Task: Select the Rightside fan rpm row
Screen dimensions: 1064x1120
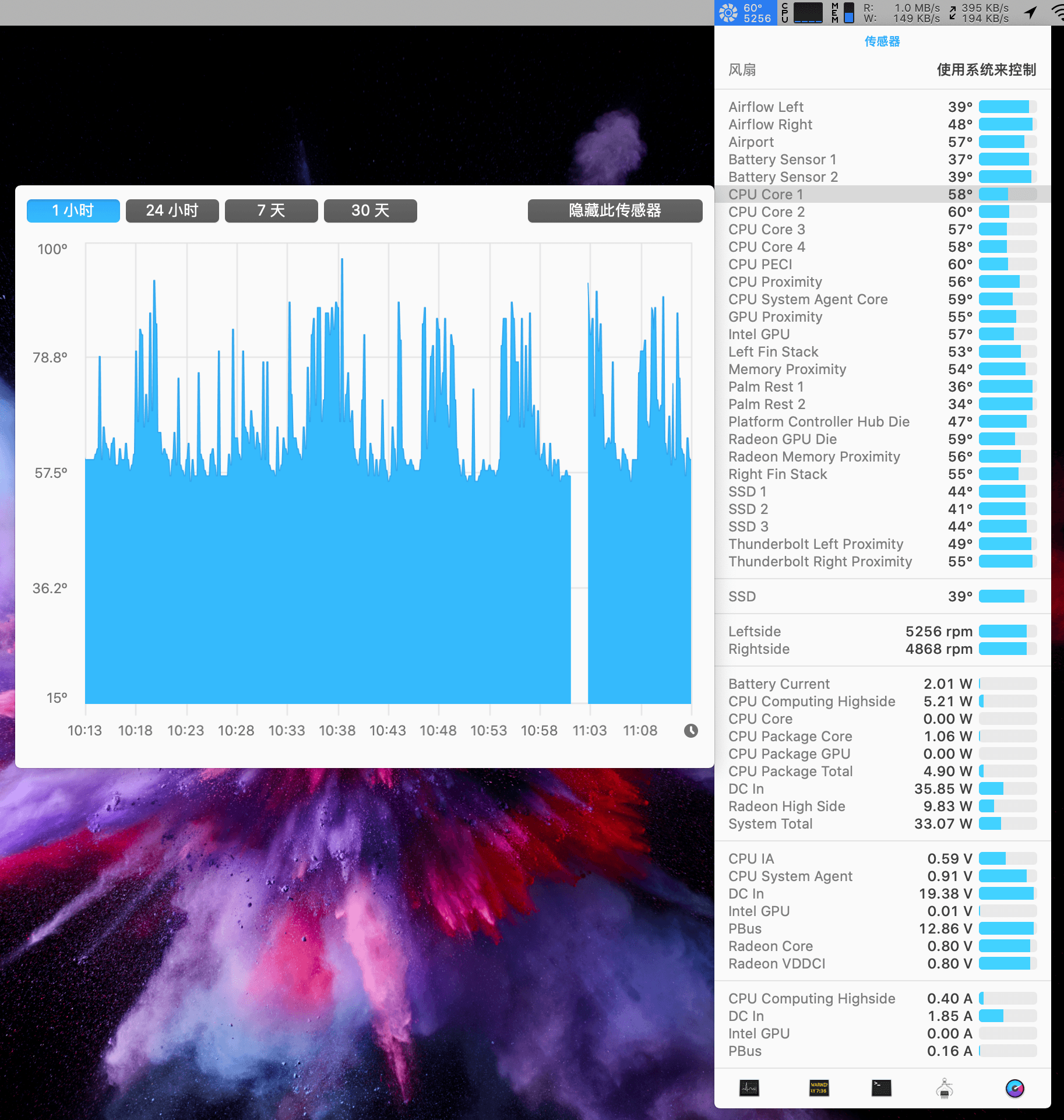Action: point(883,649)
